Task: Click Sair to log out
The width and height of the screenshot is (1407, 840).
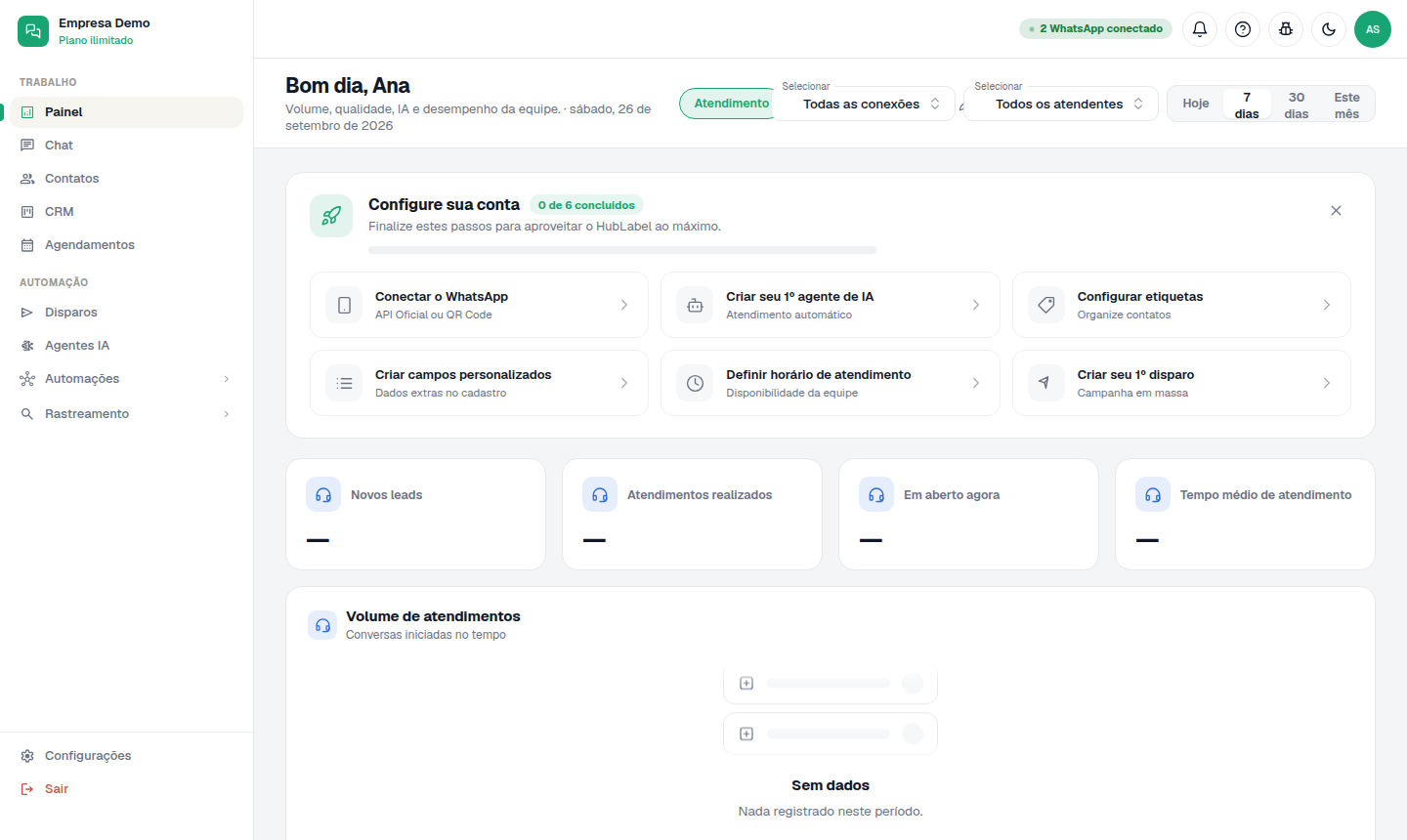Action: coord(127,789)
